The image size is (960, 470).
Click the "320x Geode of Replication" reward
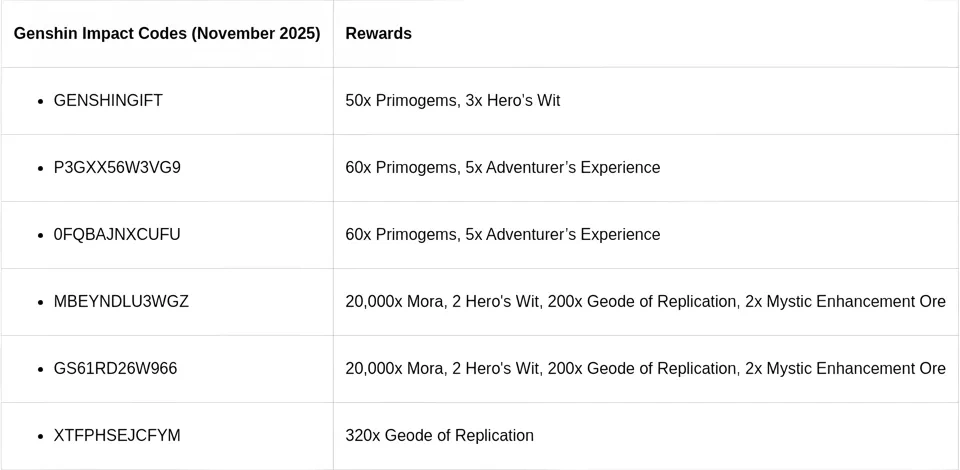[x=439, y=436]
